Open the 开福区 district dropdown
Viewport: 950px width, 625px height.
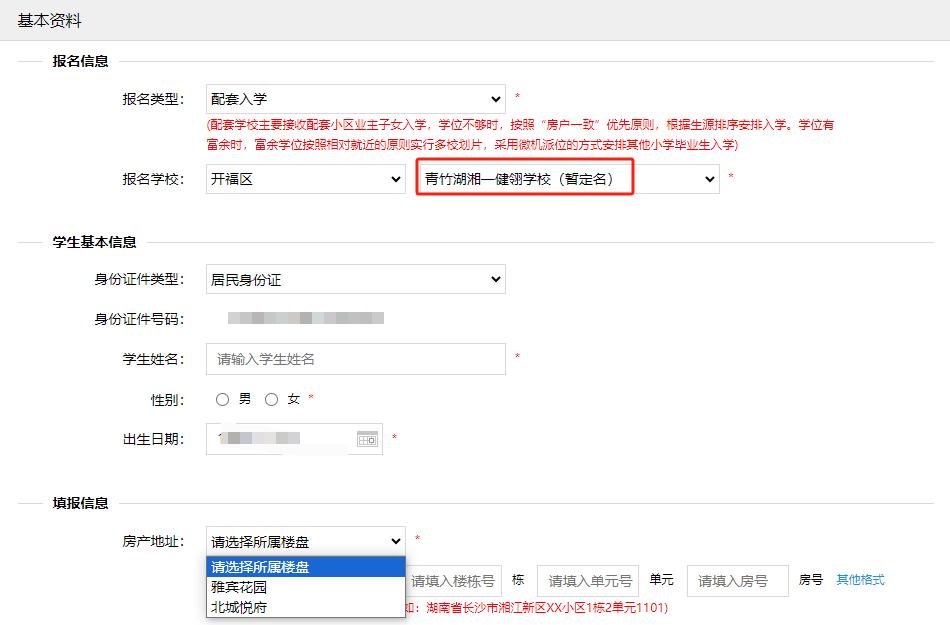click(x=305, y=179)
